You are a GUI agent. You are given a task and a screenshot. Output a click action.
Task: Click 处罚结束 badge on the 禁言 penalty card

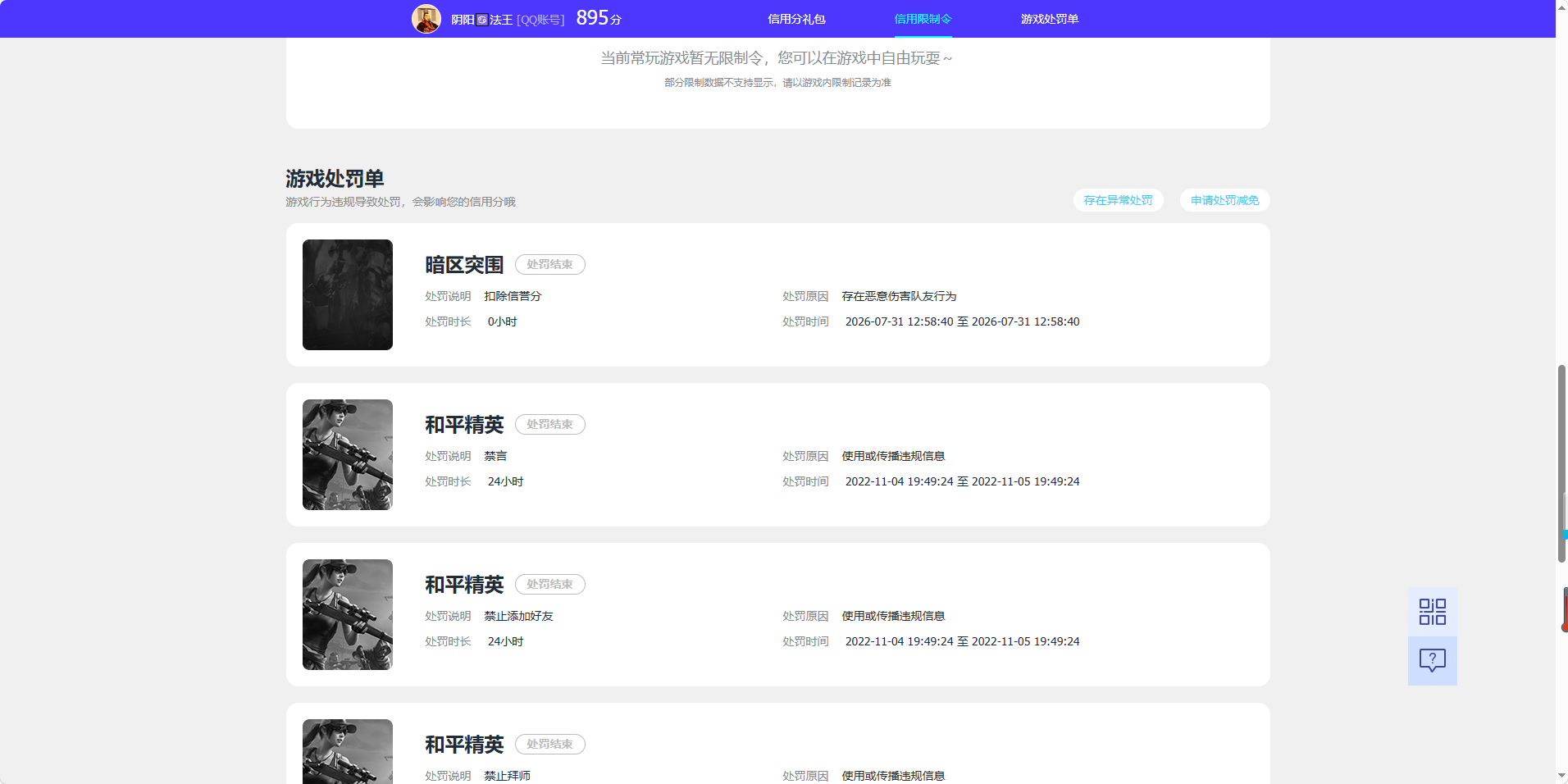tap(549, 424)
